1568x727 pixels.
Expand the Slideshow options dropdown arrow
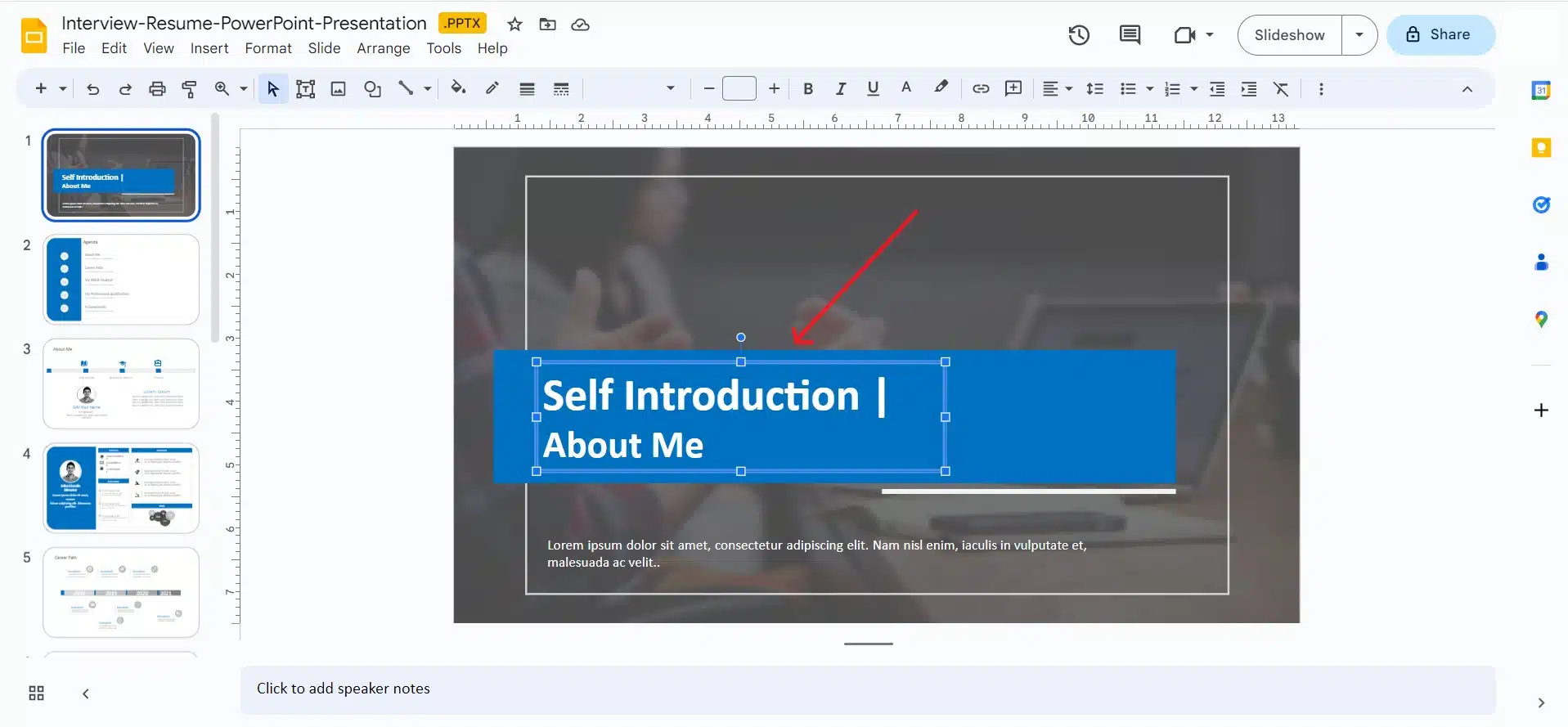click(x=1359, y=35)
